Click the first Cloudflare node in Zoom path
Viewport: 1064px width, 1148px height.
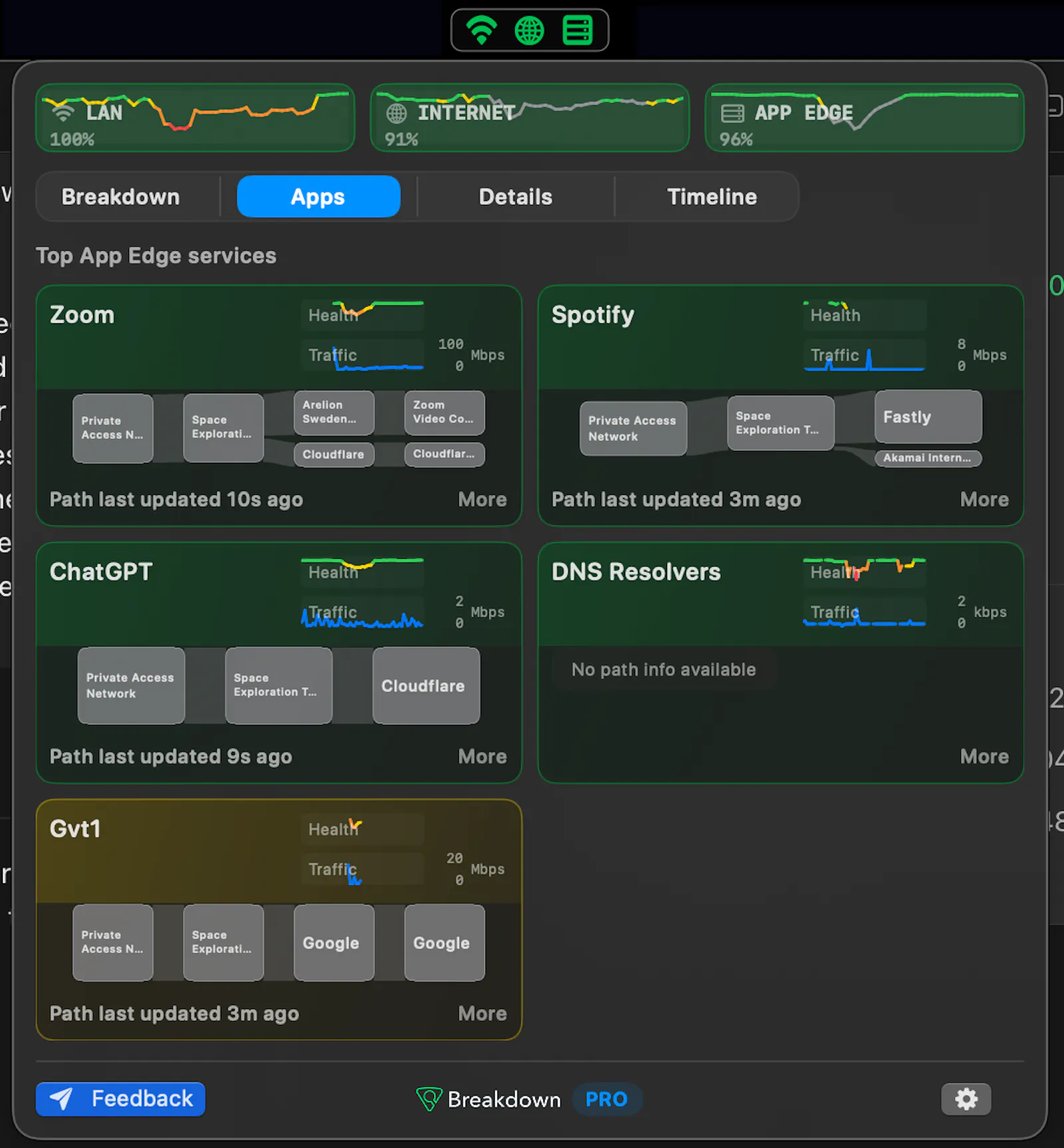(x=334, y=454)
